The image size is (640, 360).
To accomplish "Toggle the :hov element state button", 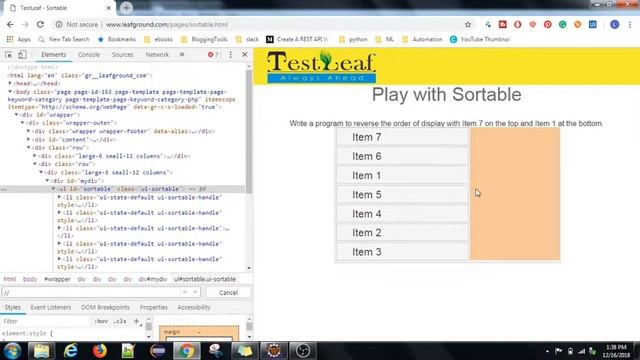I will [101, 322].
